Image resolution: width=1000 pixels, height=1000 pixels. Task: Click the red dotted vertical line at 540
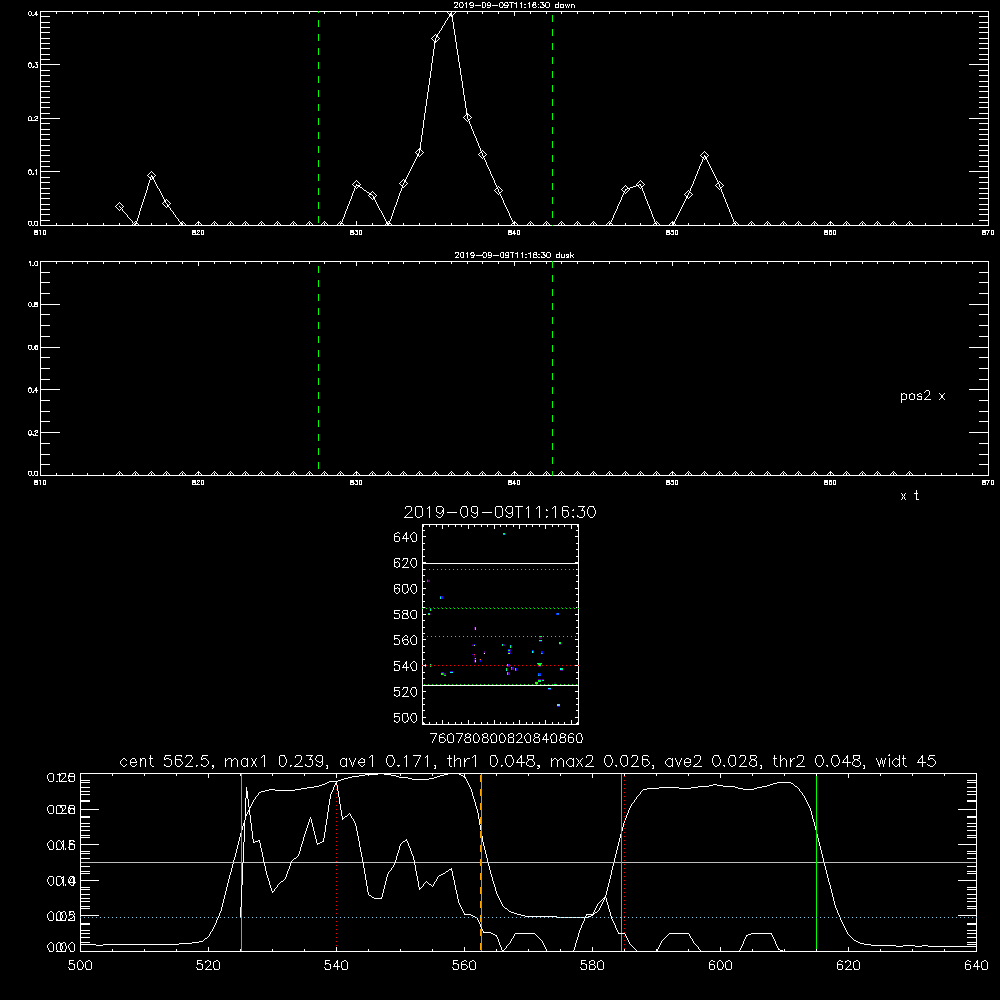click(x=336, y=862)
